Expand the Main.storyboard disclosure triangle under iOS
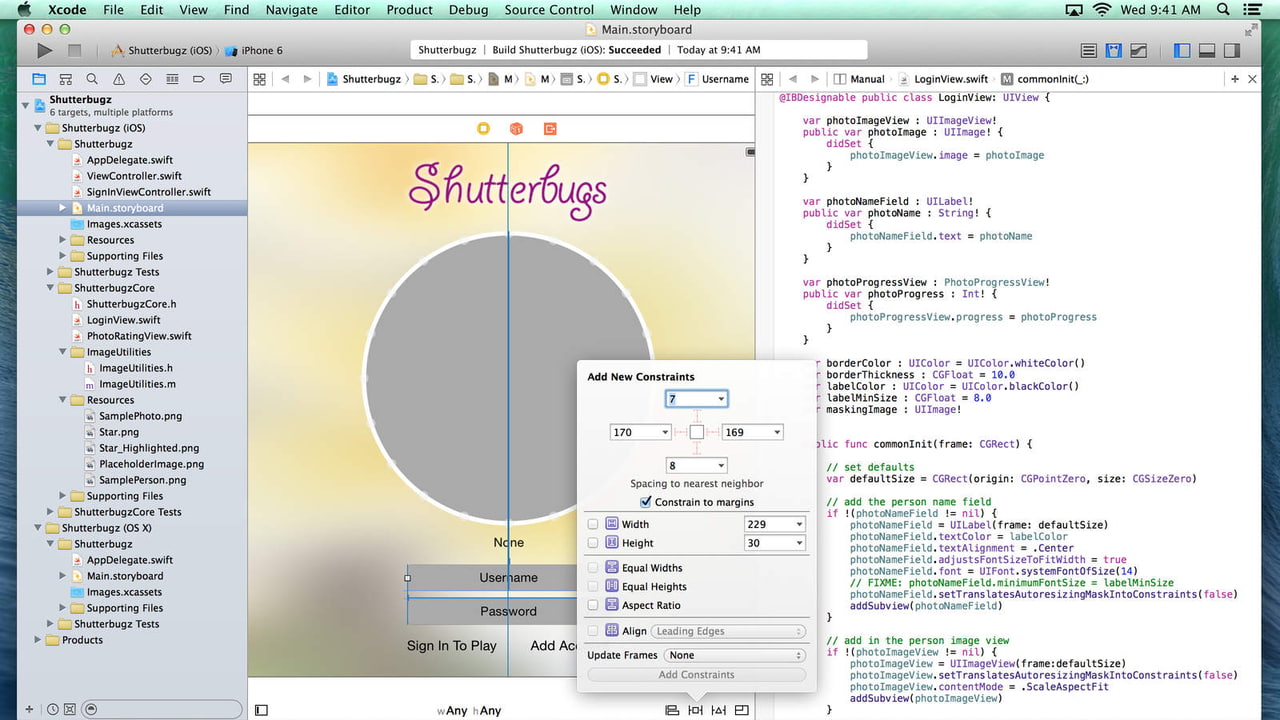This screenshot has height=720, width=1280. tap(63, 208)
